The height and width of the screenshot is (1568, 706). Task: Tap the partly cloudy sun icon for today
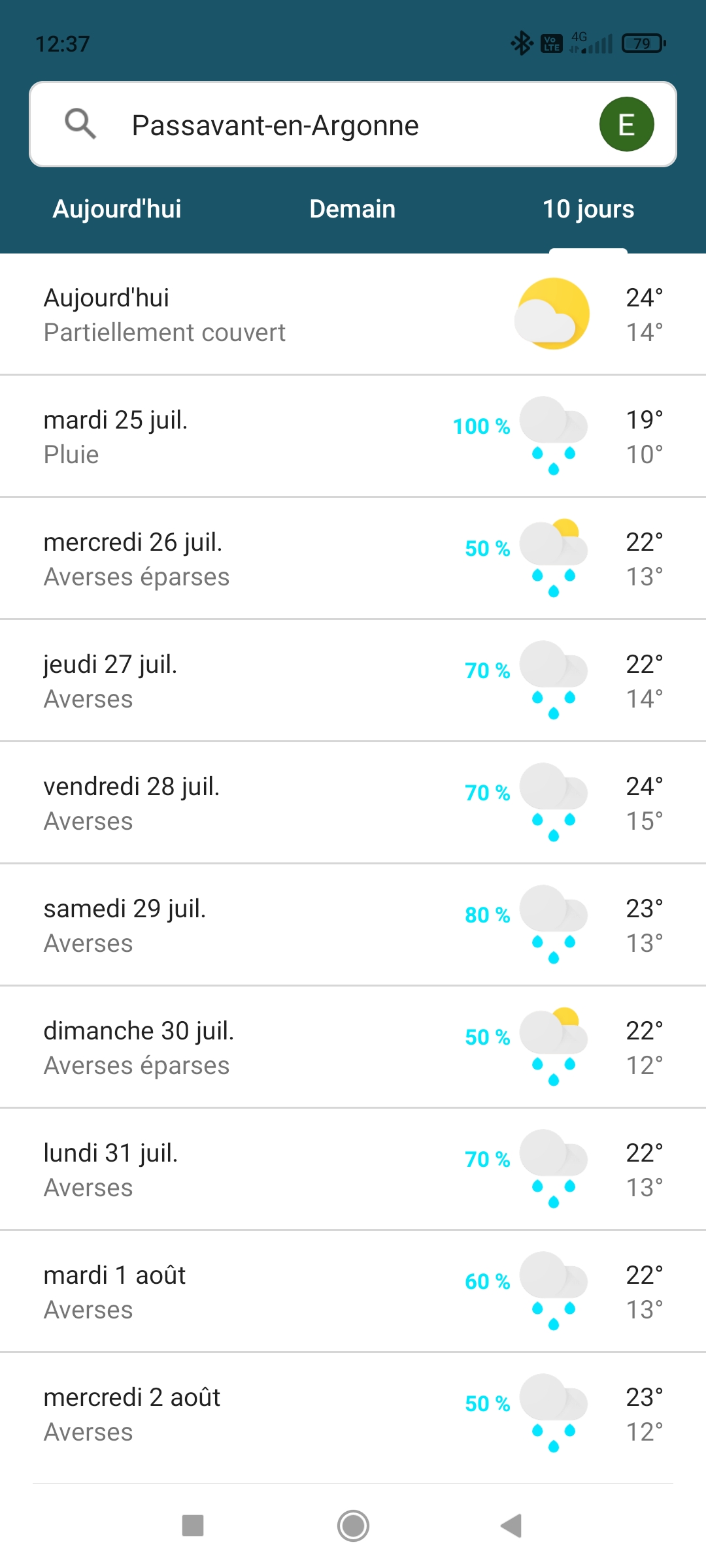click(553, 314)
